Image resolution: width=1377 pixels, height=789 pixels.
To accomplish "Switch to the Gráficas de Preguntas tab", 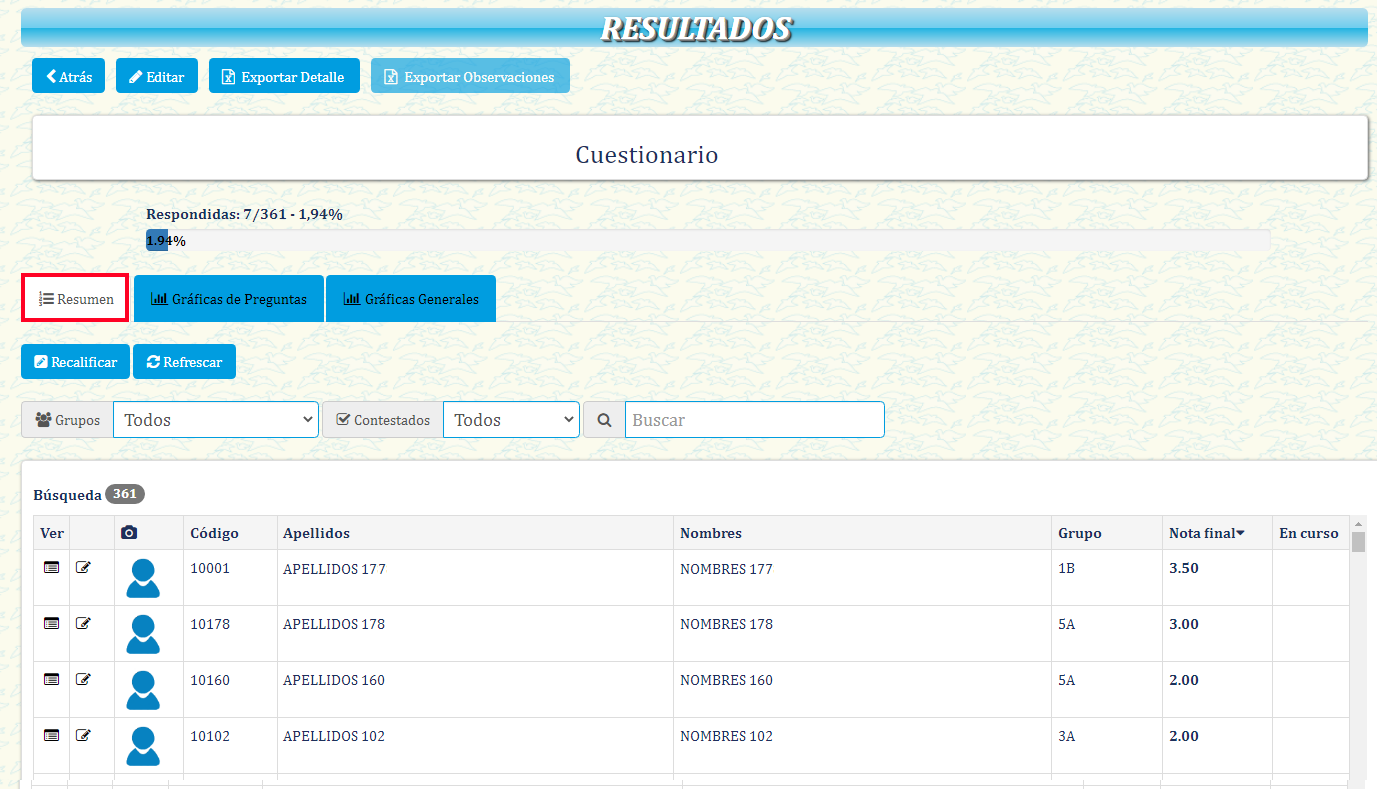I will [x=229, y=299].
